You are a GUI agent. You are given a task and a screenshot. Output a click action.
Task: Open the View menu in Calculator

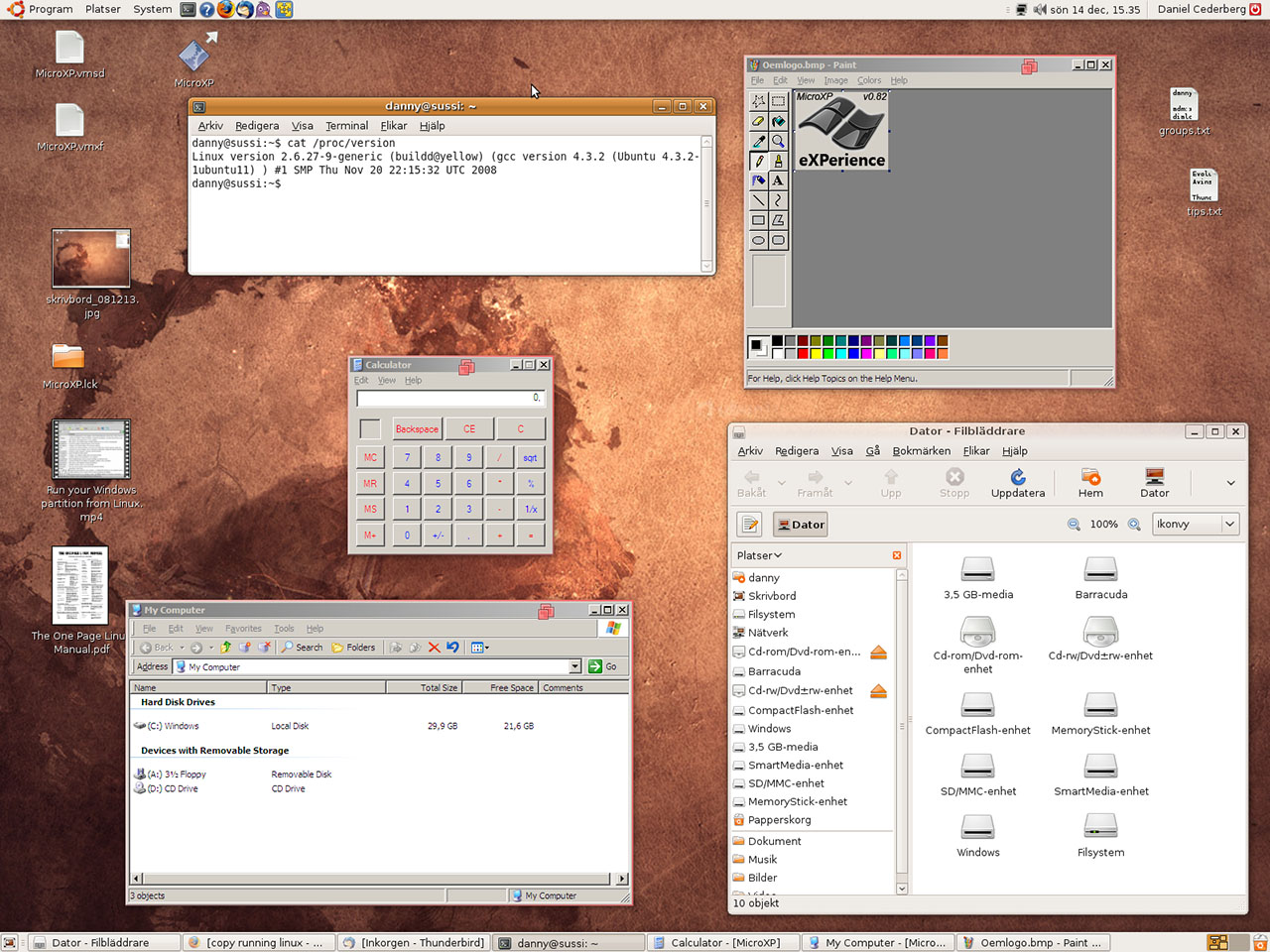387,381
